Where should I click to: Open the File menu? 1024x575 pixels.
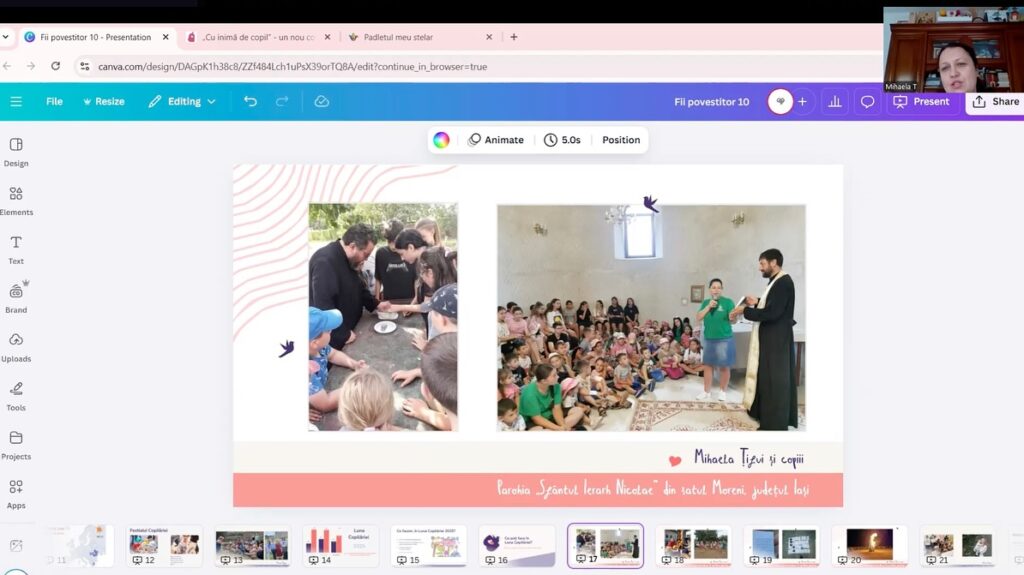[x=54, y=101]
